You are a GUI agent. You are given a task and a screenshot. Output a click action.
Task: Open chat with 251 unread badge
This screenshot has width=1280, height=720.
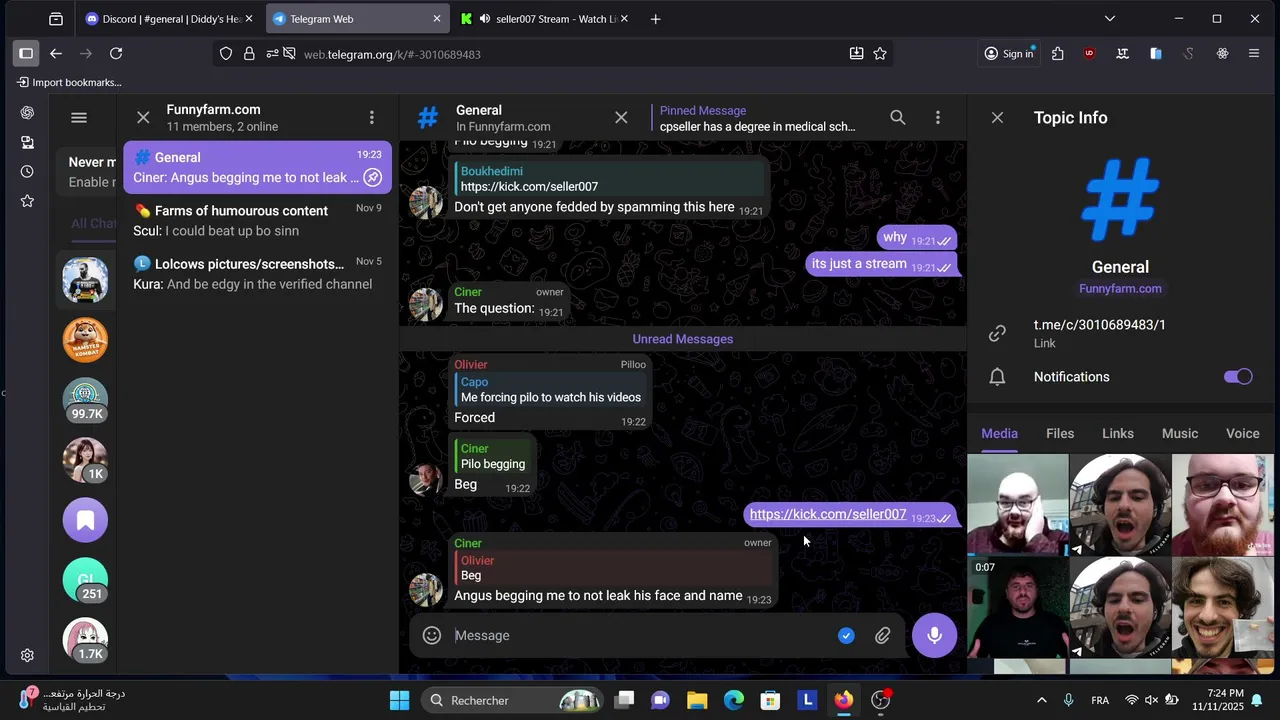85,580
